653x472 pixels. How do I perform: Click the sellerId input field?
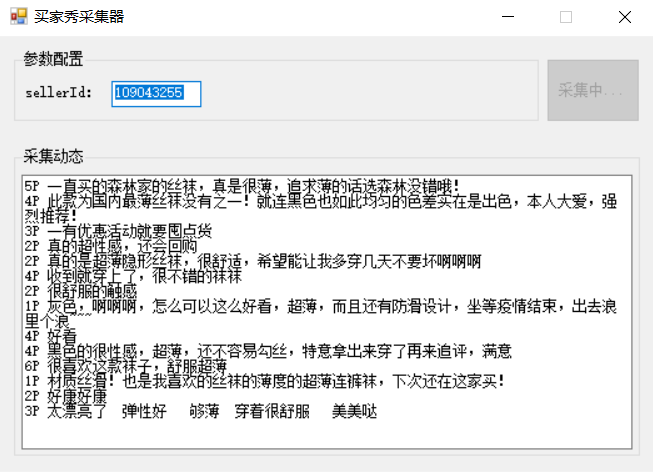tap(156, 94)
